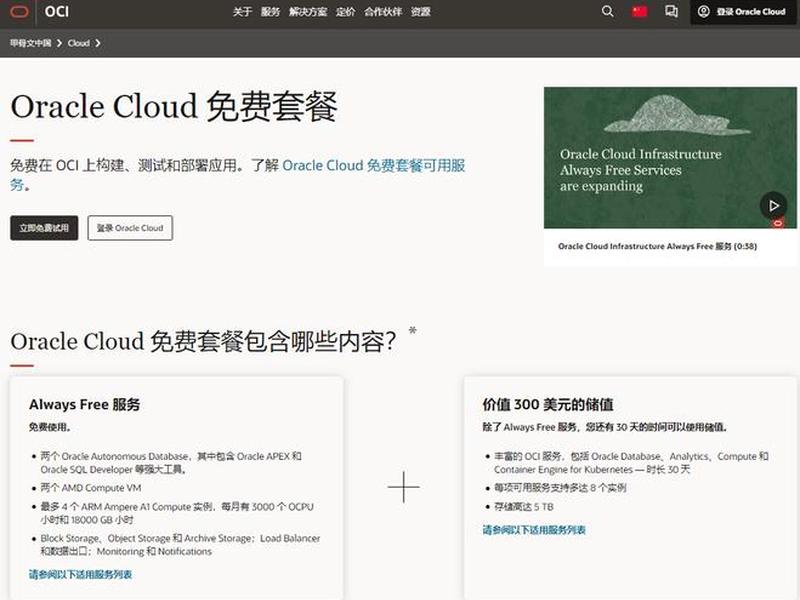The image size is (800, 600).
Task: Click the Block Storage, Object Storage bullet
Action: (180, 545)
